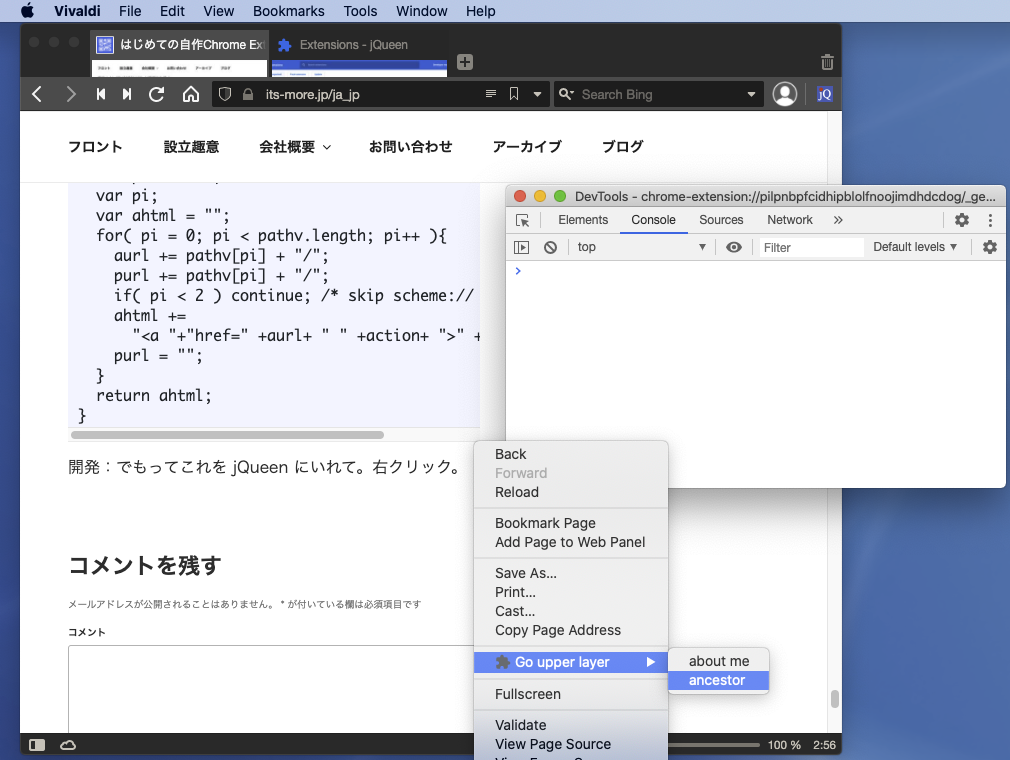Viewport: 1010px width, 760px height.
Task: Choose Copy Page Address in context menu
Action: 558,630
